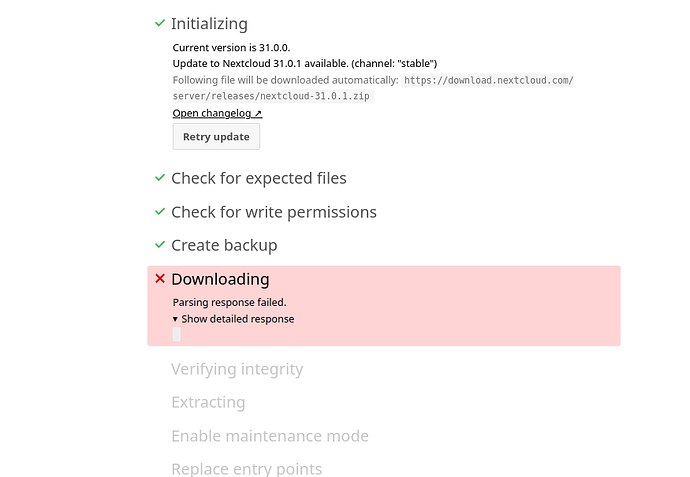Screen dimensions: 690x477
Task: Click the Create backup step heading
Action: (x=224, y=245)
